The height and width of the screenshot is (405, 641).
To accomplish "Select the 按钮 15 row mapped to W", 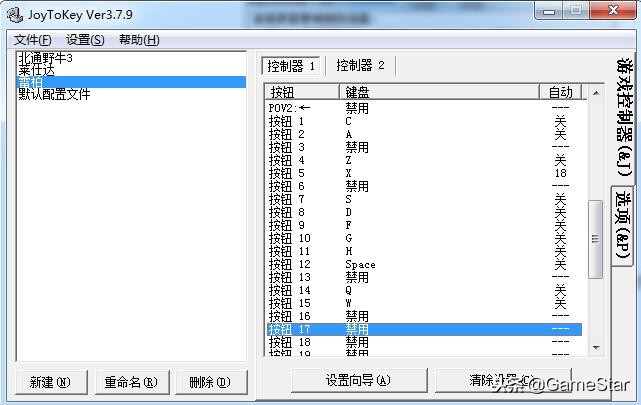I will coord(424,303).
